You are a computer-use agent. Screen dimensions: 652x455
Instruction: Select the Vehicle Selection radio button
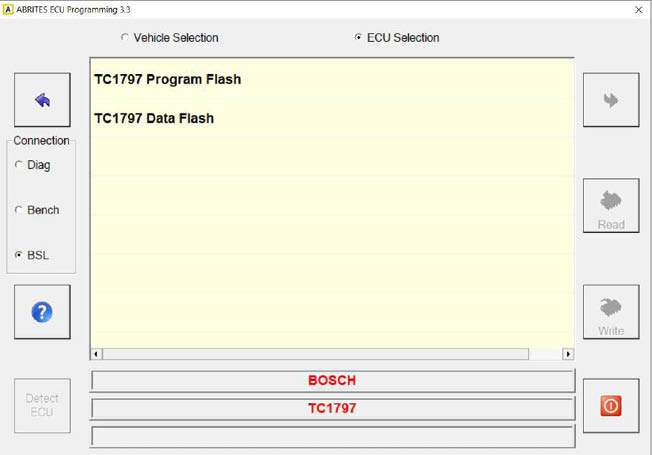click(125, 38)
